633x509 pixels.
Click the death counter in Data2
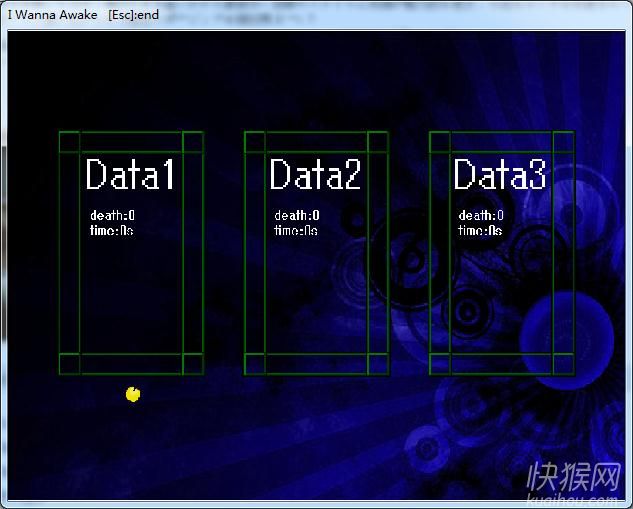pyautogui.click(x=297, y=215)
